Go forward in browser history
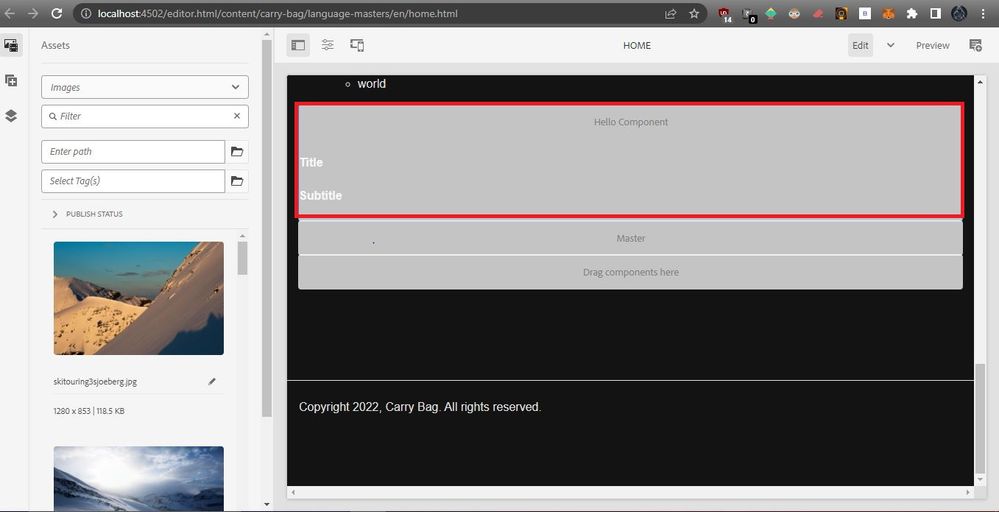This screenshot has height=512, width=999. click(x=32, y=13)
